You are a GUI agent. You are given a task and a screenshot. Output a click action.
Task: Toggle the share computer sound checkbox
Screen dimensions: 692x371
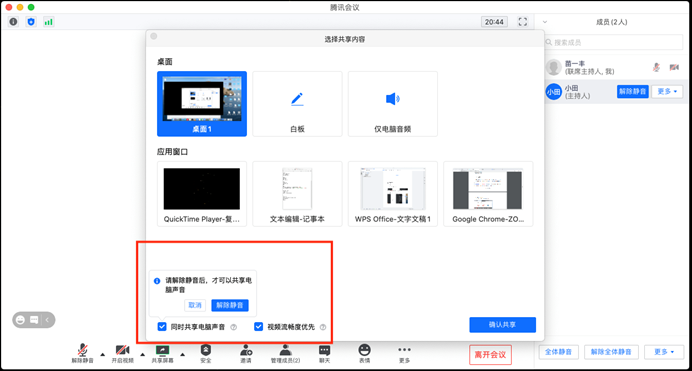click(x=162, y=326)
